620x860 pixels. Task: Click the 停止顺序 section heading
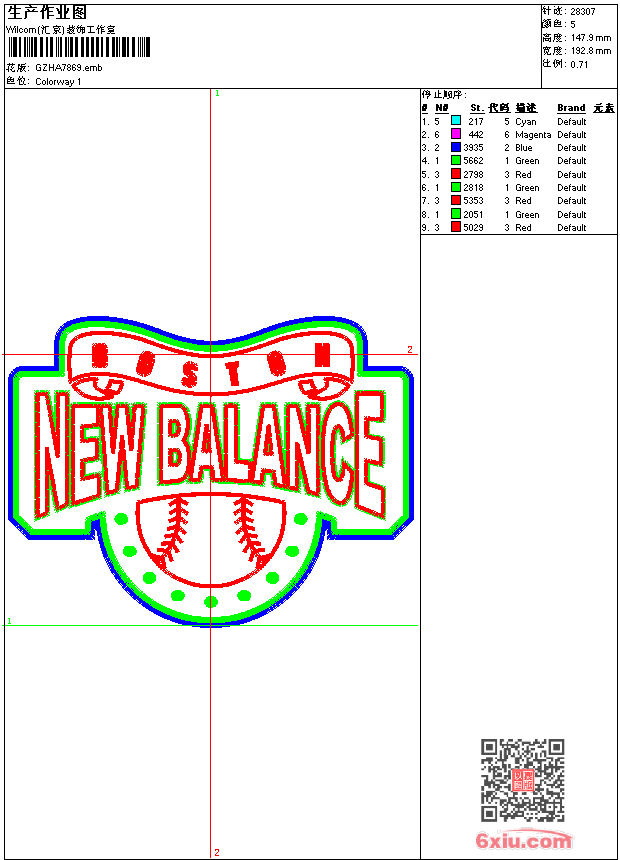pyautogui.click(x=444, y=95)
